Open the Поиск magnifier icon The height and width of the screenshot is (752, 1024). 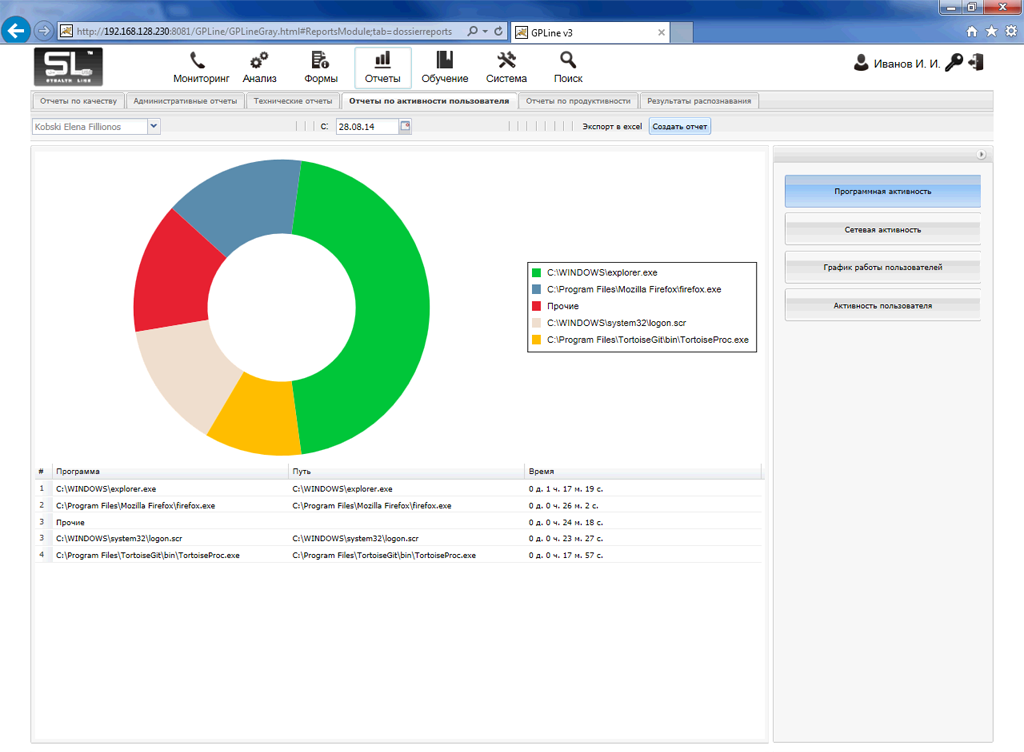(568, 61)
